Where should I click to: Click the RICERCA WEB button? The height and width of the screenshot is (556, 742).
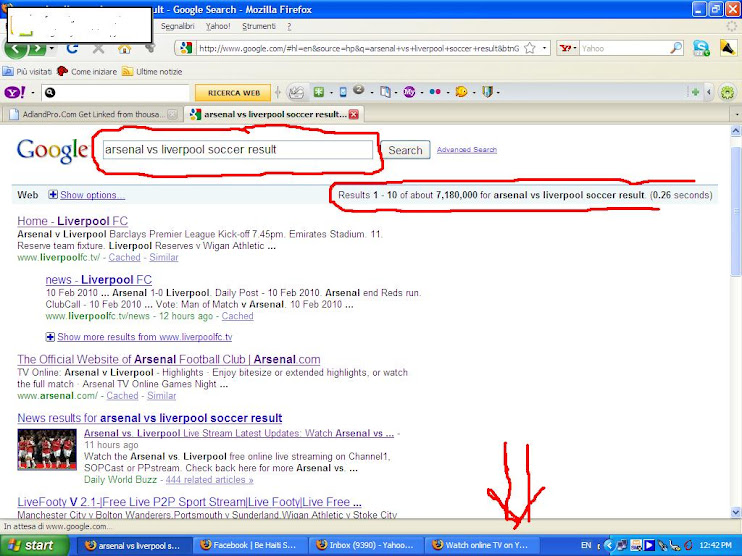[234, 93]
